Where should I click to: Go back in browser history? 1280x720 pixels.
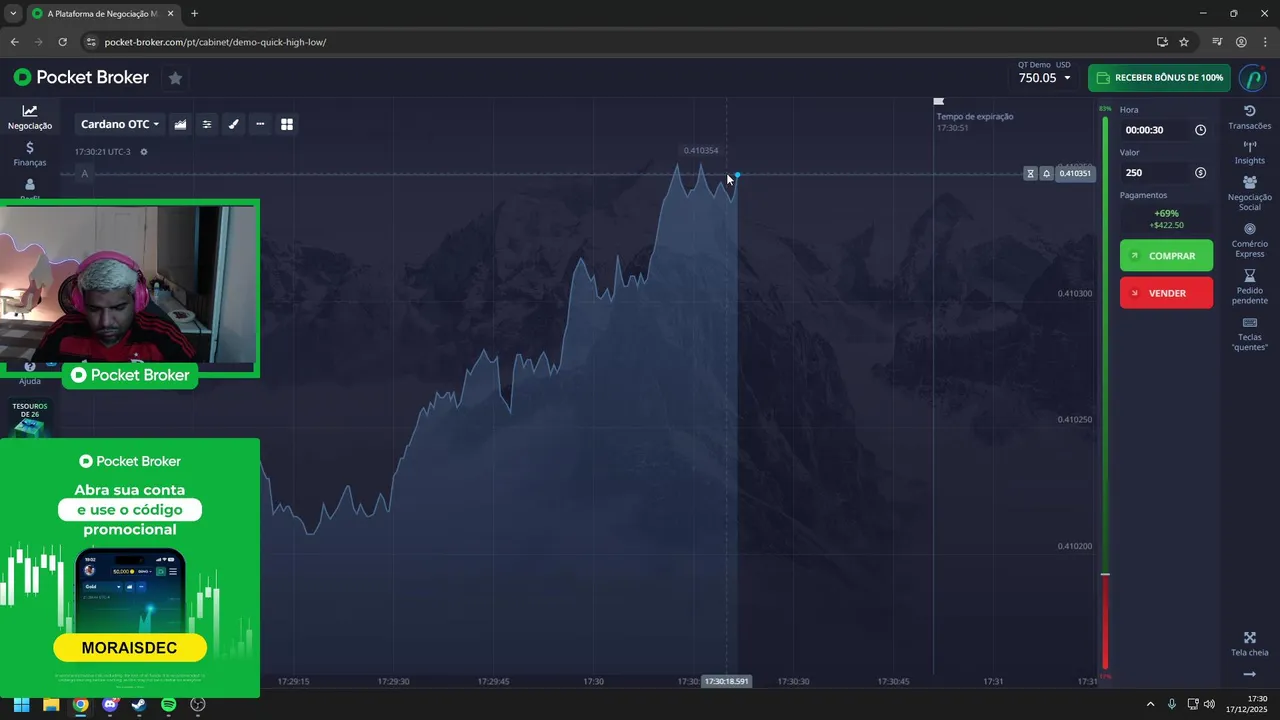click(x=14, y=42)
